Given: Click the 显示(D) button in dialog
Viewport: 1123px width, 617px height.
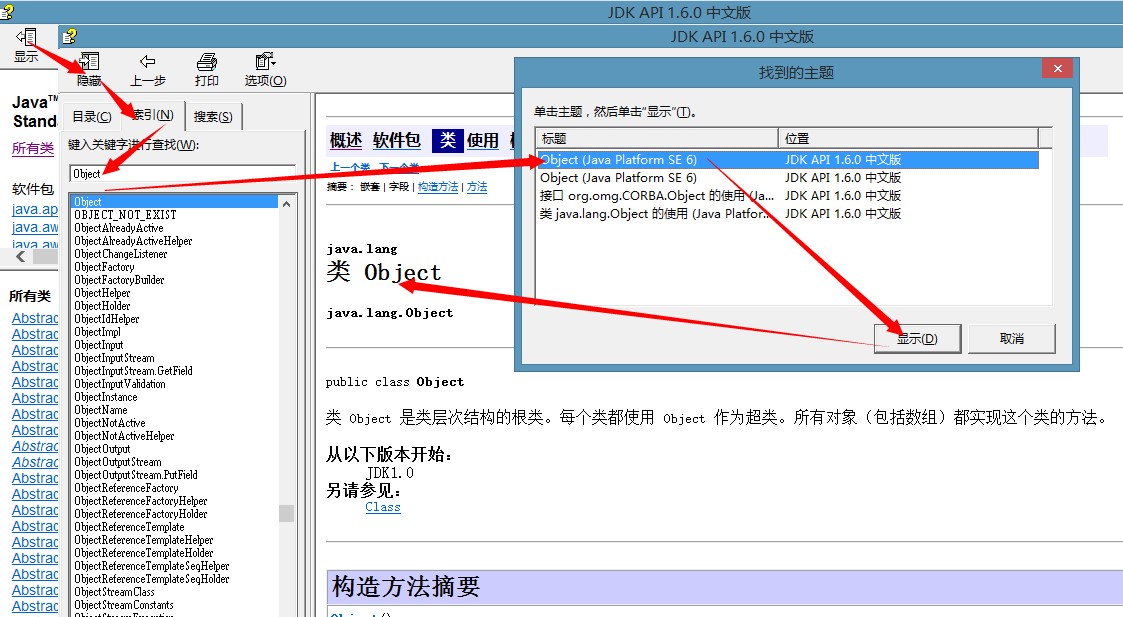Looking at the screenshot, I should (917, 339).
